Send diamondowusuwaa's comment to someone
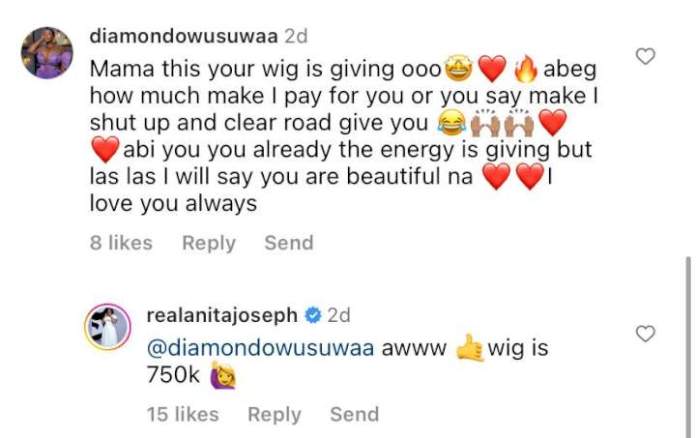The width and height of the screenshot is (696, 438). coord(289,243)
